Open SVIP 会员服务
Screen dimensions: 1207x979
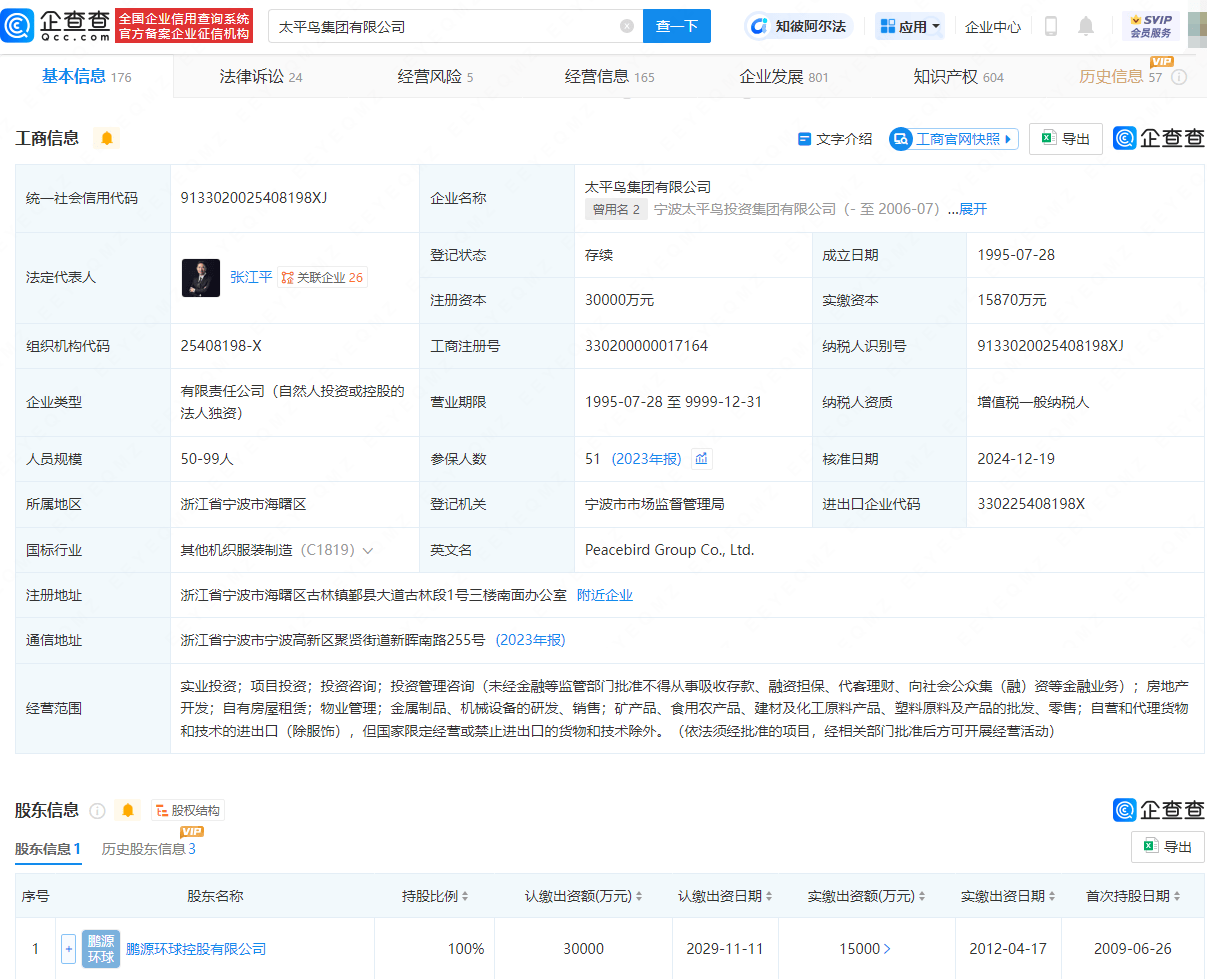tap(1150, 27)
